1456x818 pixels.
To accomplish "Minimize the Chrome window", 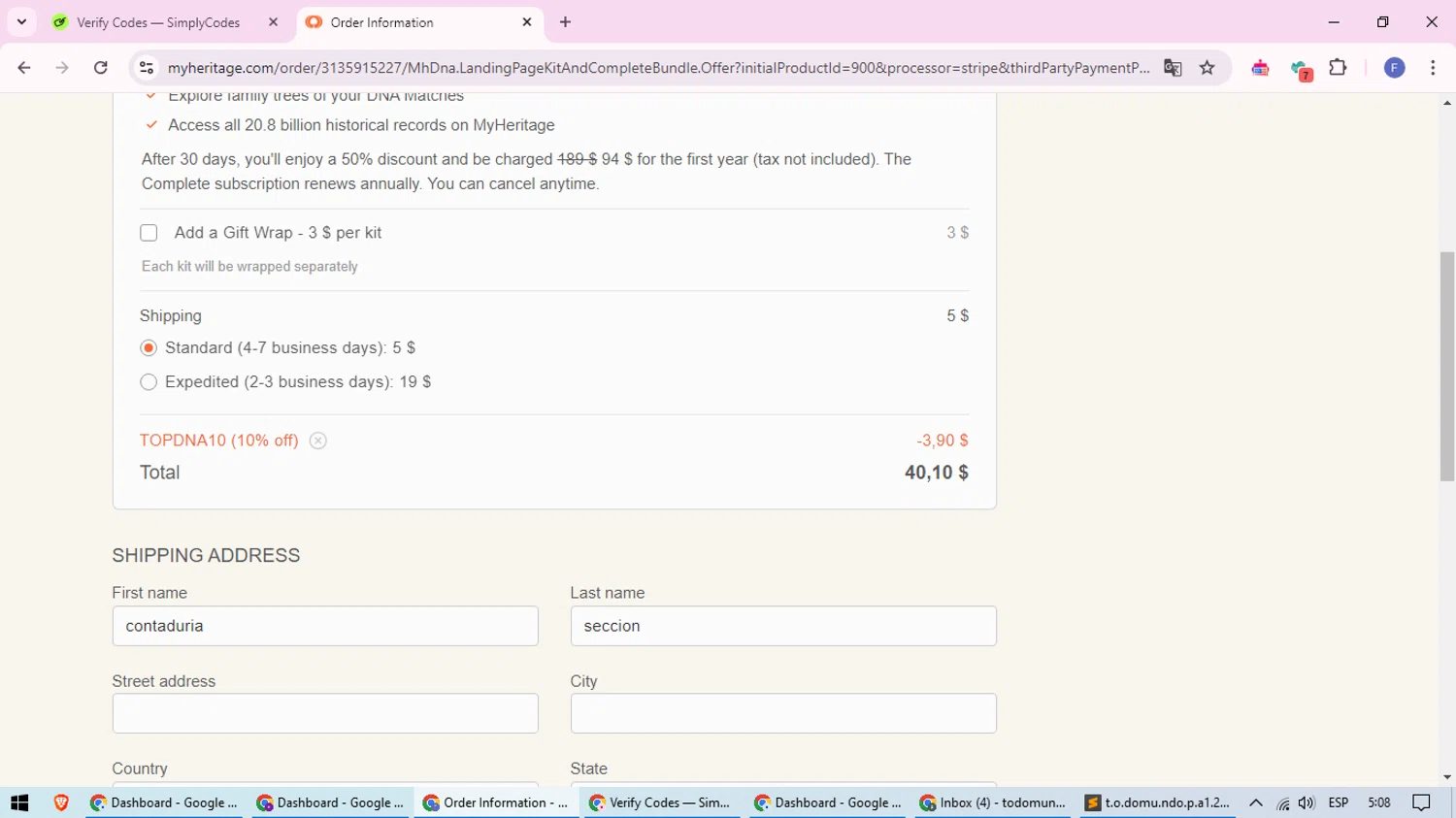I will [x=1334, y=22].
